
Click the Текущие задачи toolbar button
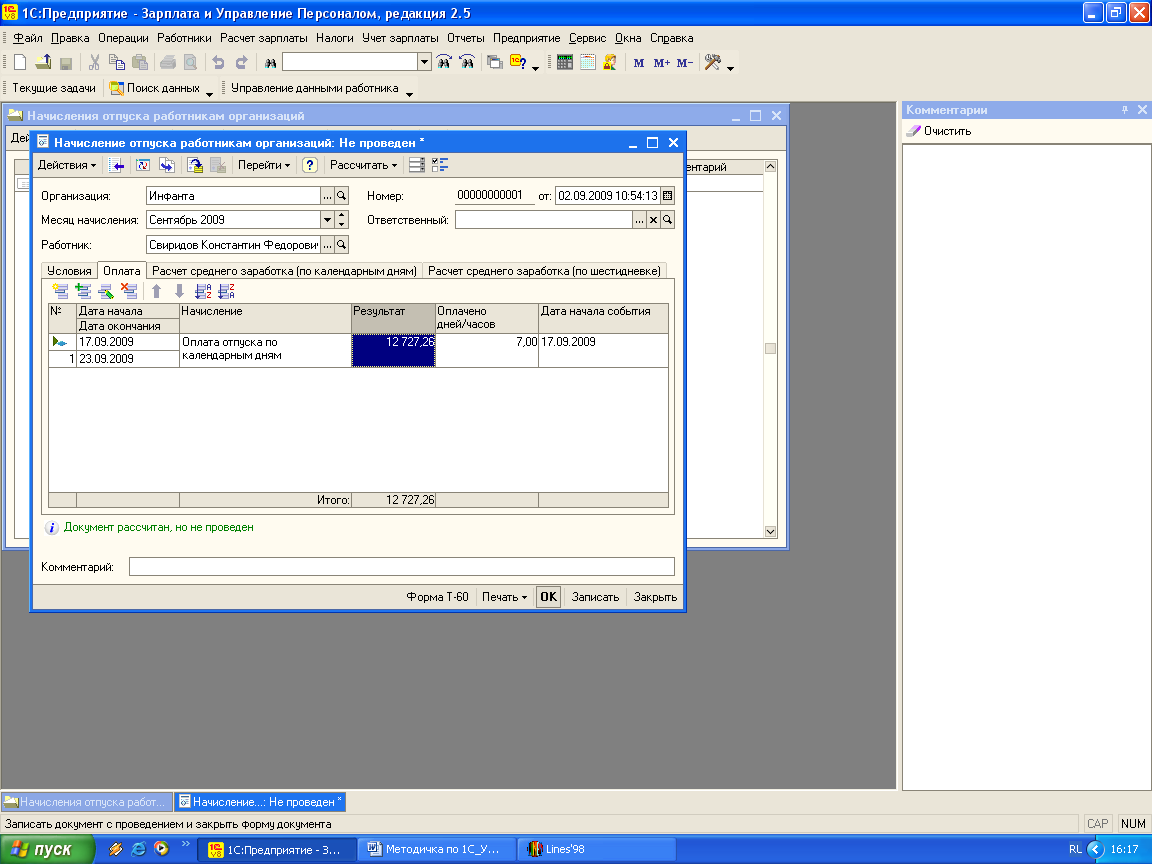click(54, 88)
